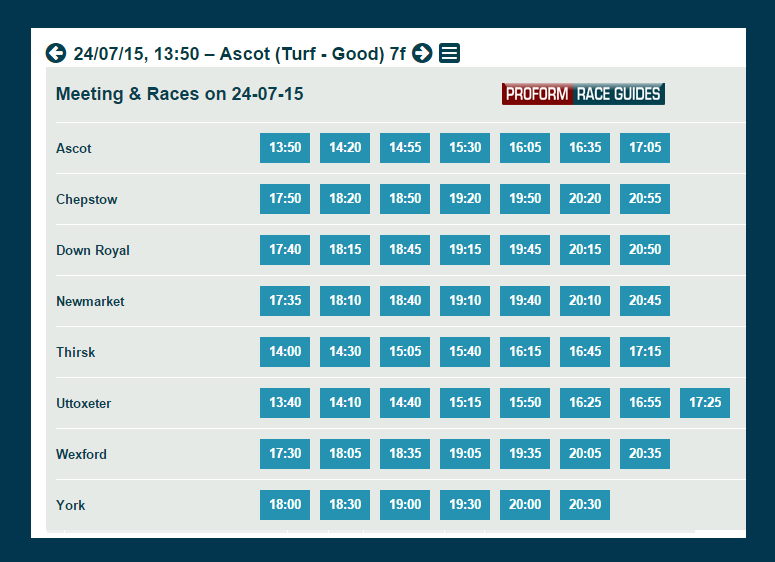Select the Ascot 17:05 race
The height and width of the screenshot is (562, 775).
click(645, 148)
